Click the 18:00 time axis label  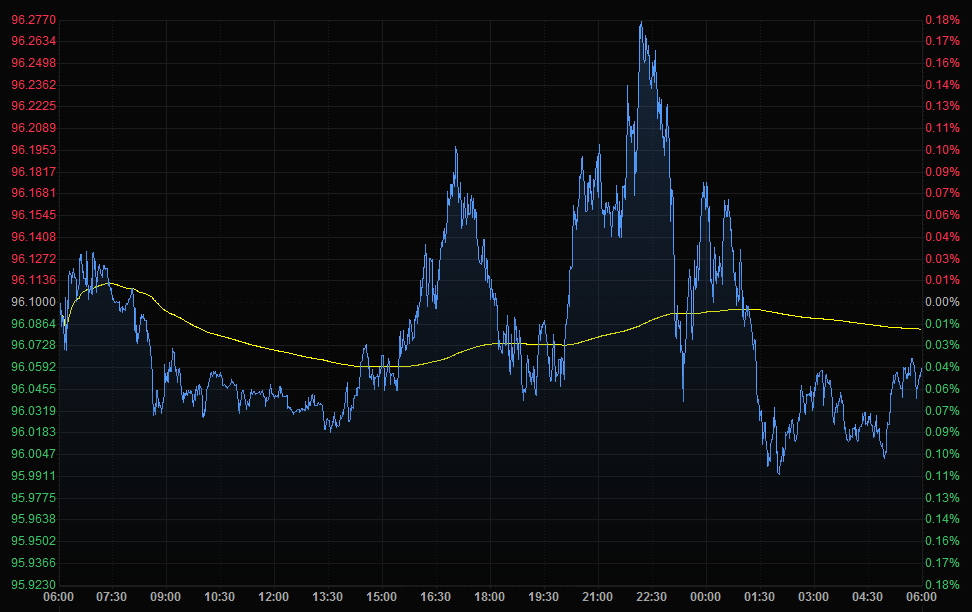point(489,597)
